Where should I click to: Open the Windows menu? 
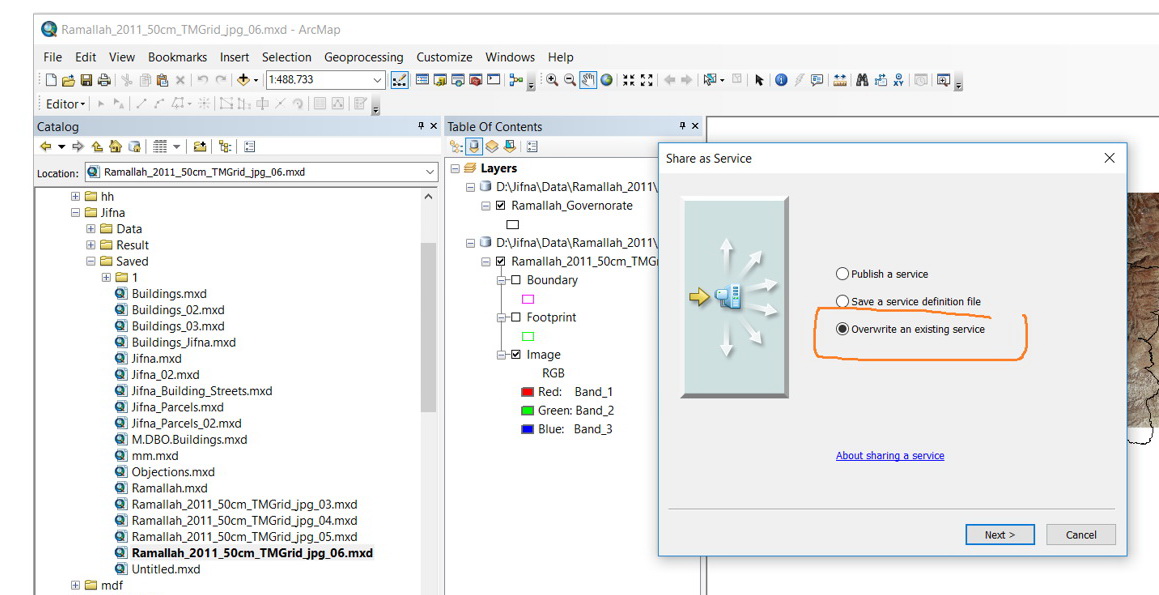(x=510, y=57)
